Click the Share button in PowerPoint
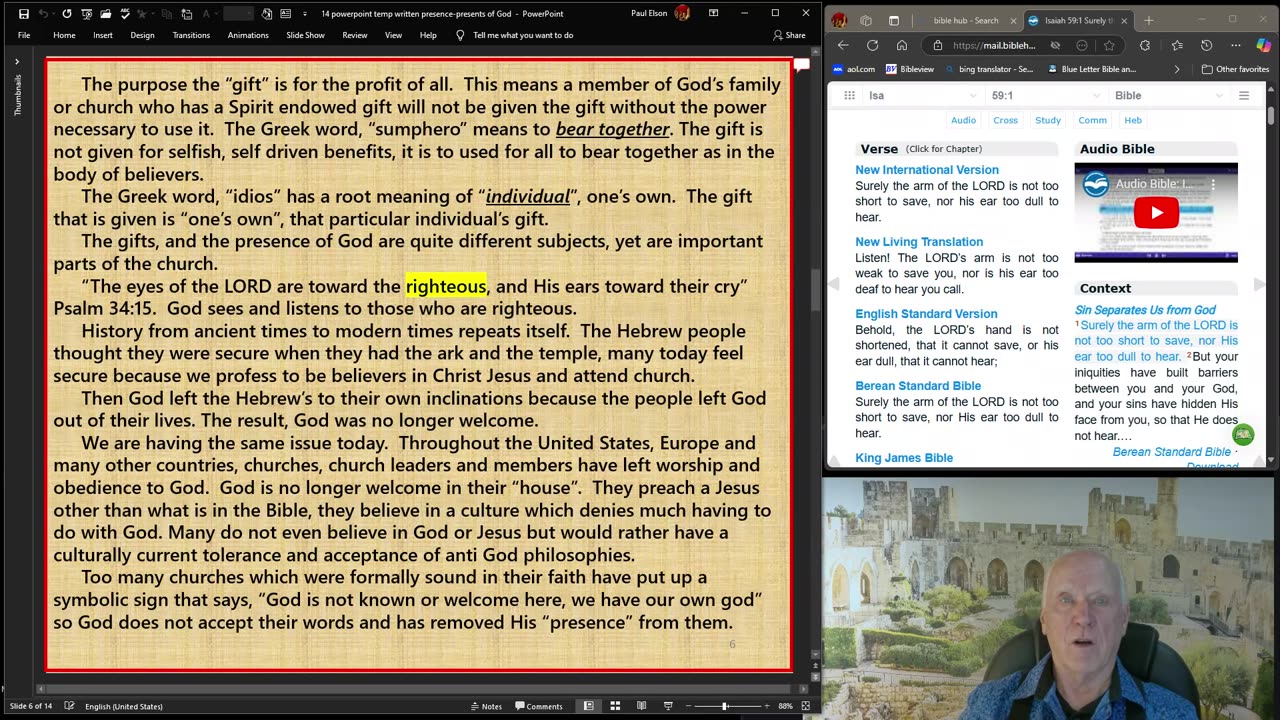 pyautogui.click(x=789, y=35)
